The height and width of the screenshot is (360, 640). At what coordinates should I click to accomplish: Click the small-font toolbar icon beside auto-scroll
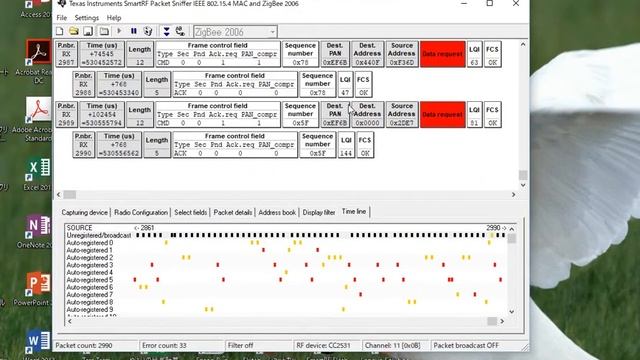coord(180,31)
